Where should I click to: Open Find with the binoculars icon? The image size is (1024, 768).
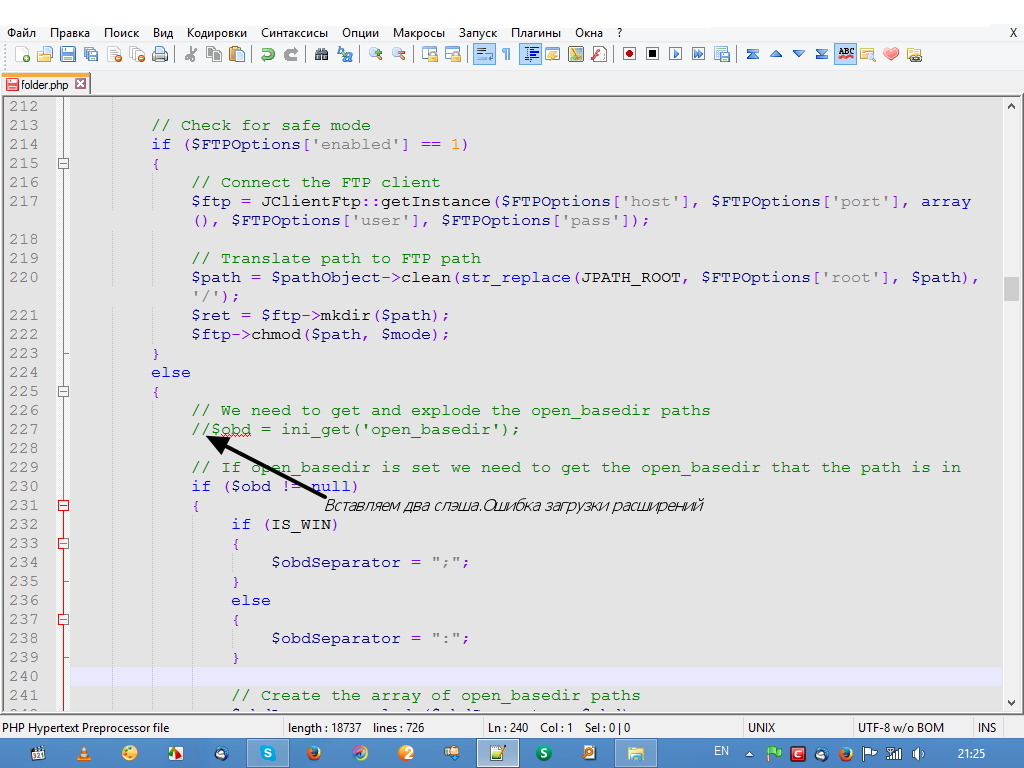(321, 55)
